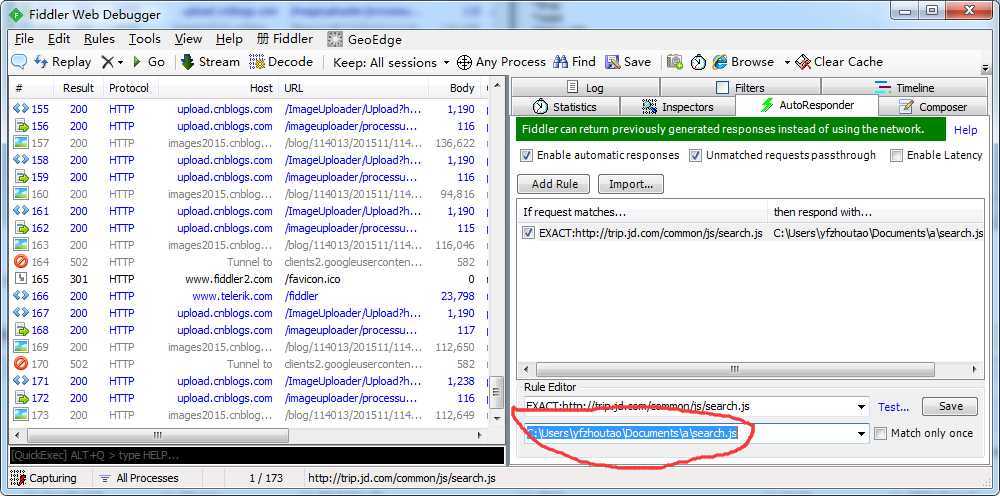Screen dimensions: 1000x496
Task: Select session 156 post icon
Action: [x=21, y=126]
